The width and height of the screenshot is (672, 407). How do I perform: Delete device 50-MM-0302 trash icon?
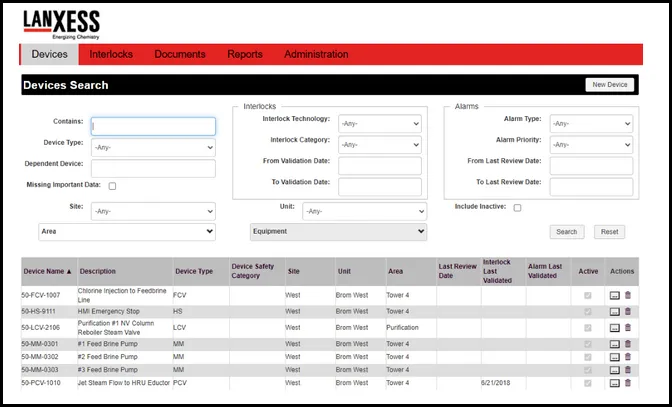(x=628, y=356)
